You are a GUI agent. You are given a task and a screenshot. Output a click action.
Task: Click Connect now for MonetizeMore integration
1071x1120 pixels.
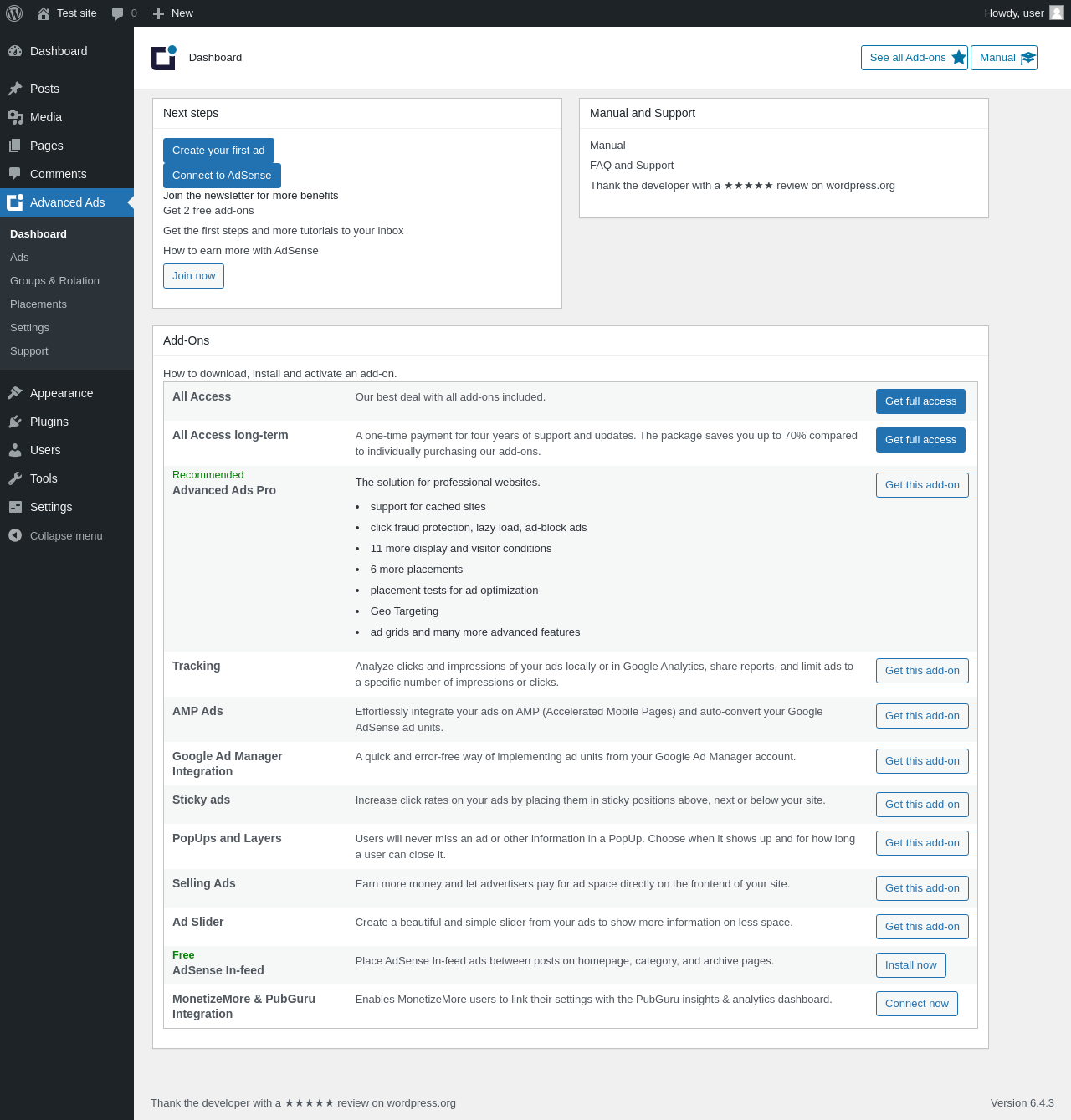(917, 1004)
